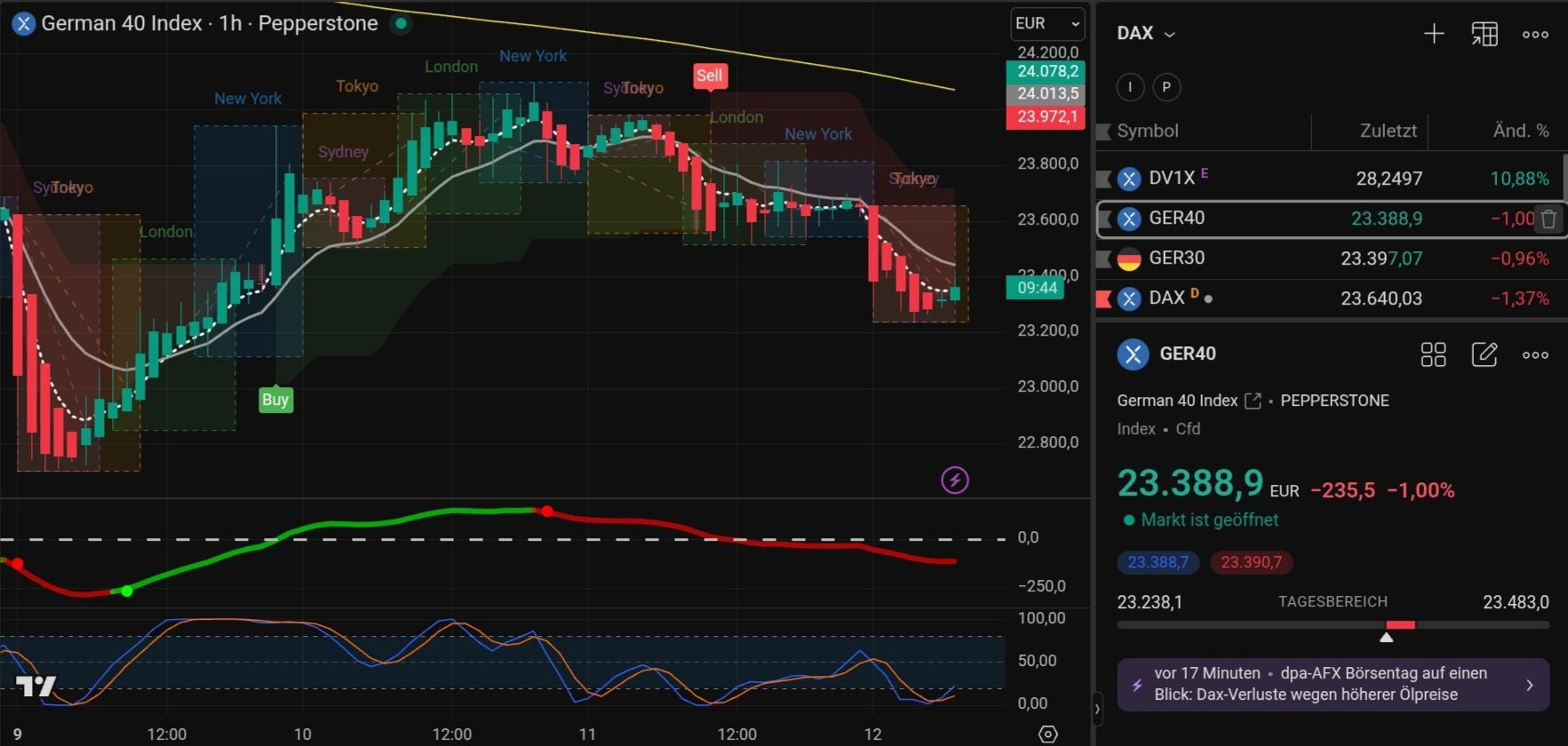Viewport: 1568px width, 746px height.
Task: Open the EUR currency dropdown
Action: [1047, 24]
